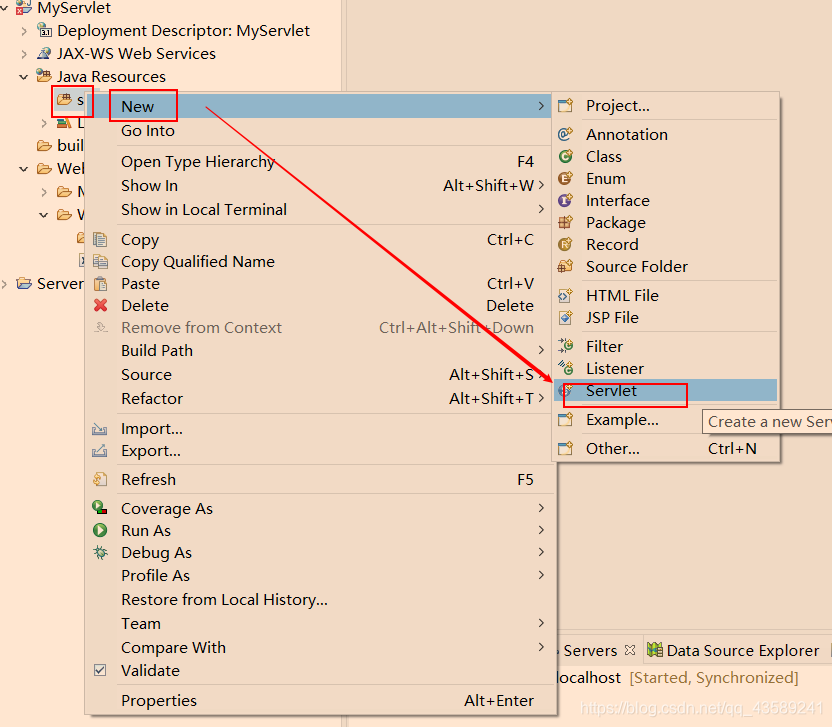Click the Copy Qualified Name icon
Viewport: 832px width, 727px height.
point(100,262)
